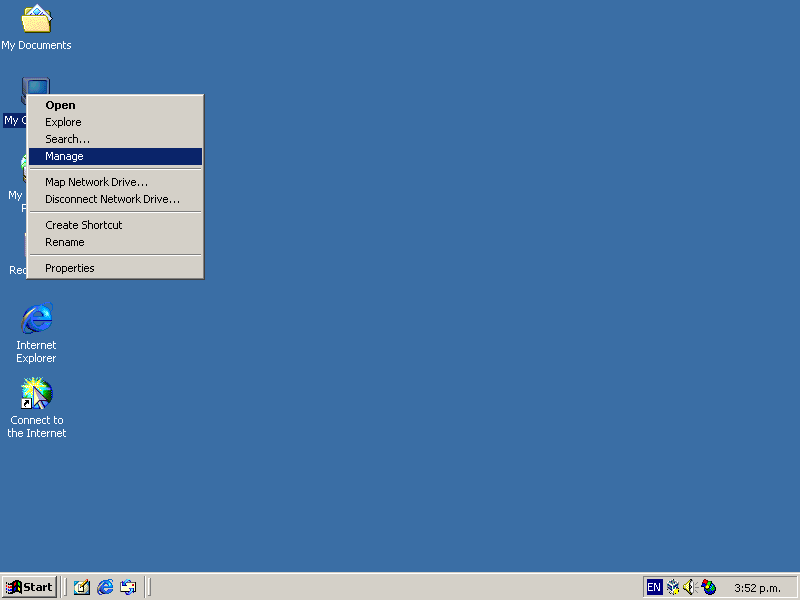Screen dimensions: 800x600
Task: Click Search... in the context menu
Action: point(115,139)
